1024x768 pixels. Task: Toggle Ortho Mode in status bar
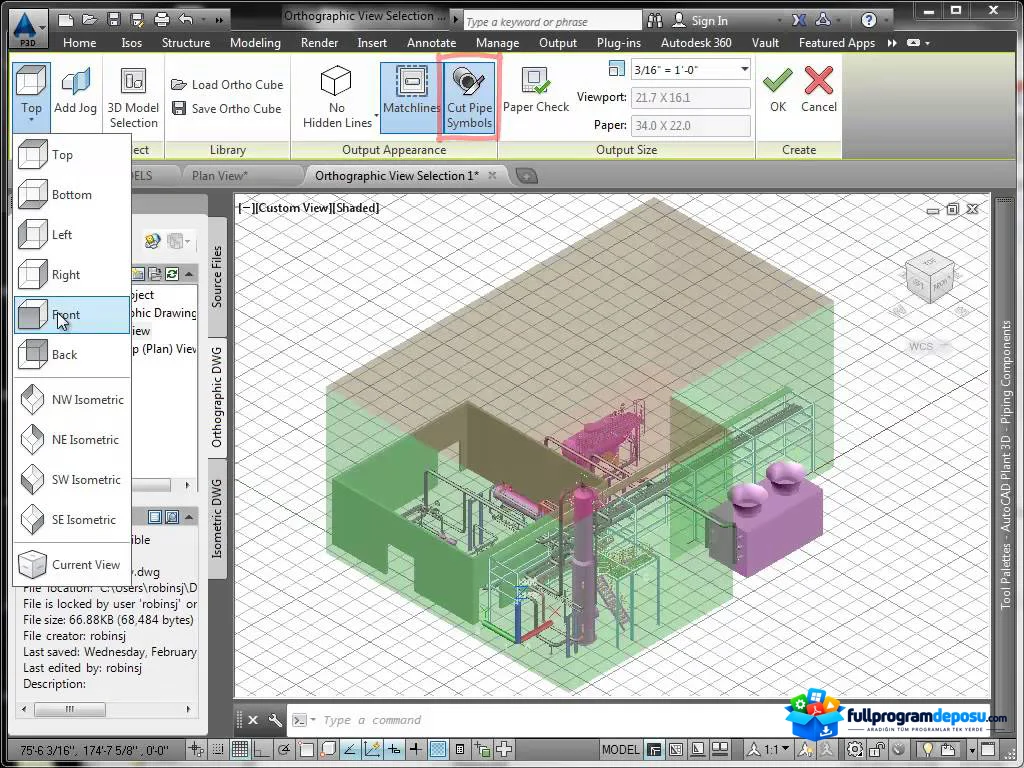pyautogui.click(x=262, y=749)
